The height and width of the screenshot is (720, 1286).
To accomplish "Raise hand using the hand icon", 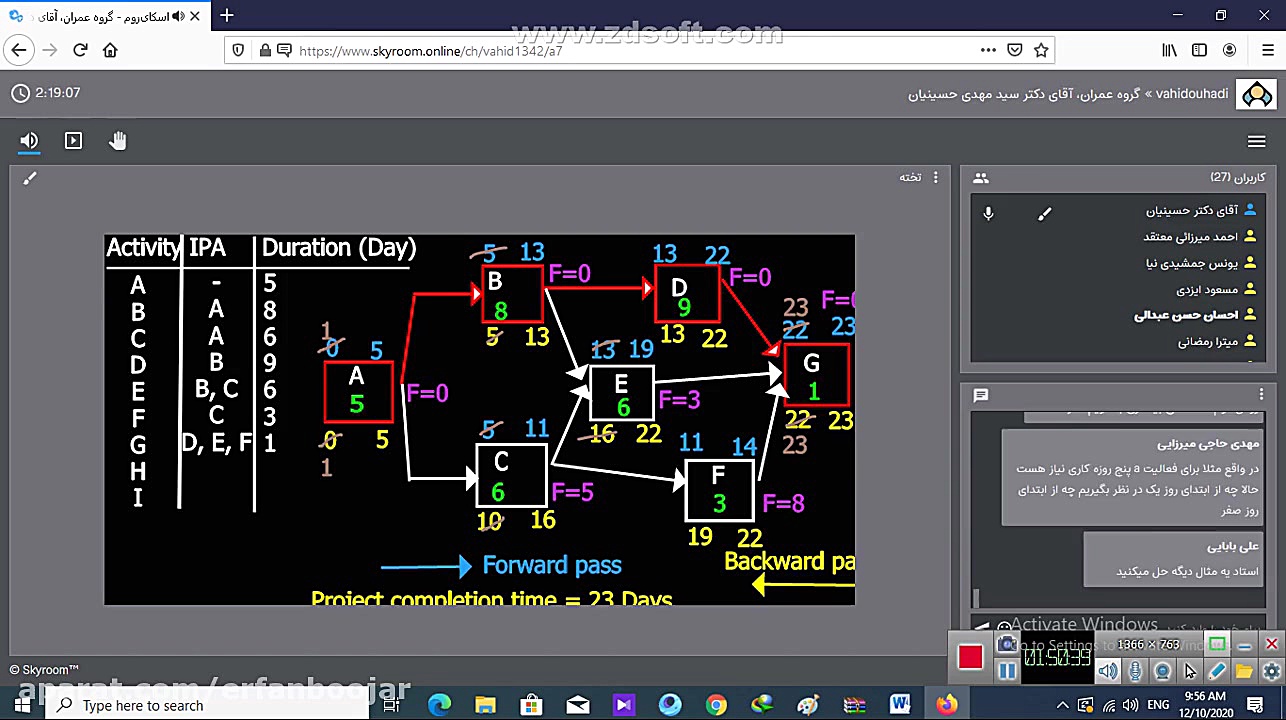I will click(x=118, y=141).
